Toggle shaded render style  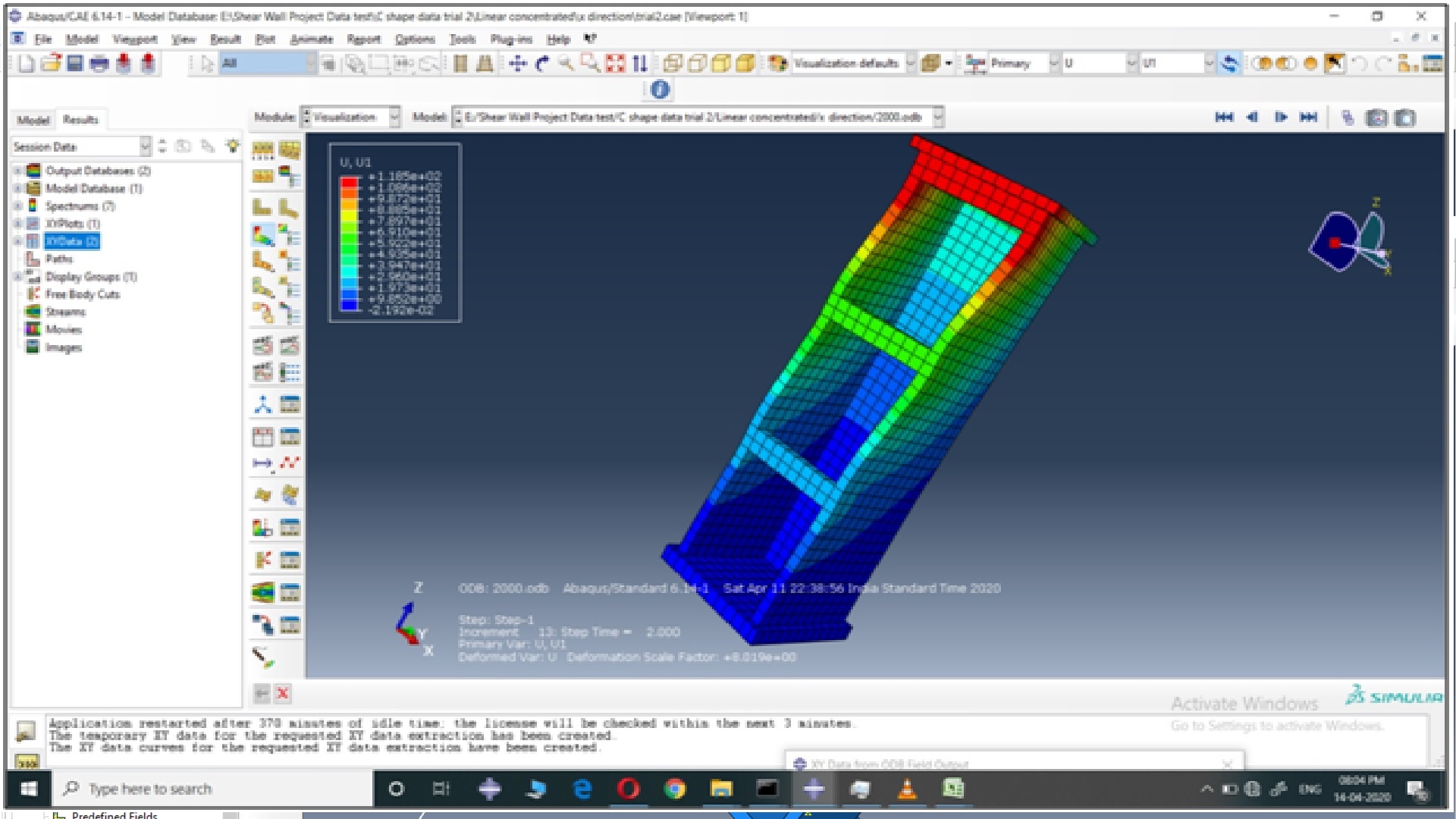point(745,64)
